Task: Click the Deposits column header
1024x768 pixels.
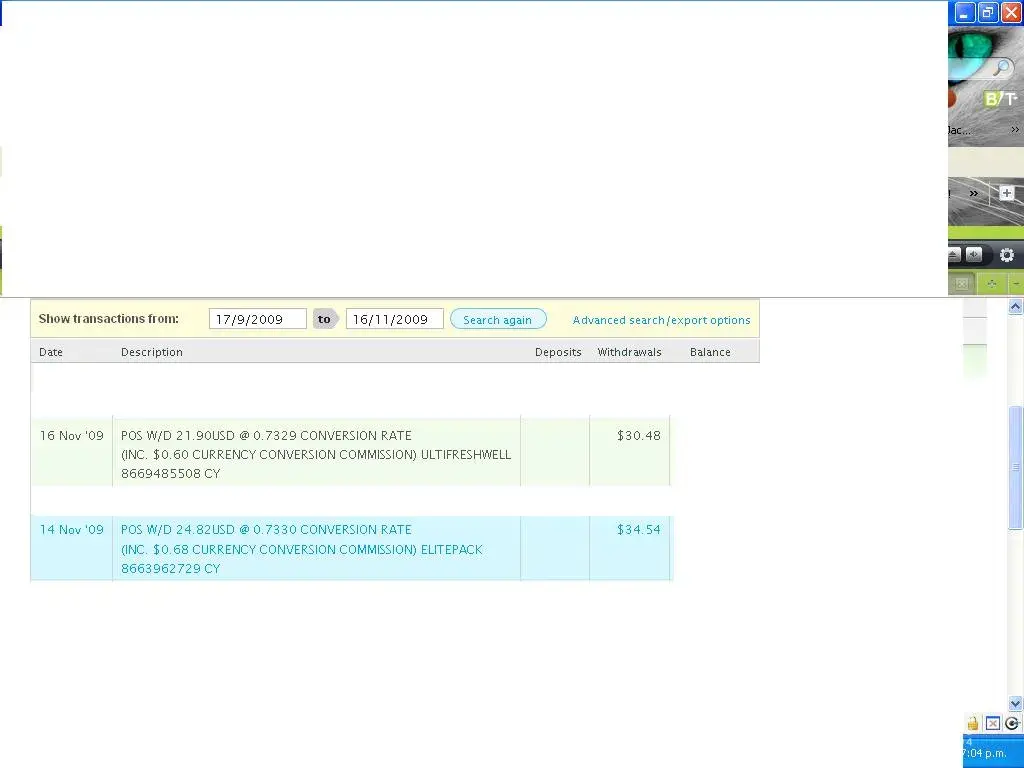Action: click(x=558, y=352)
